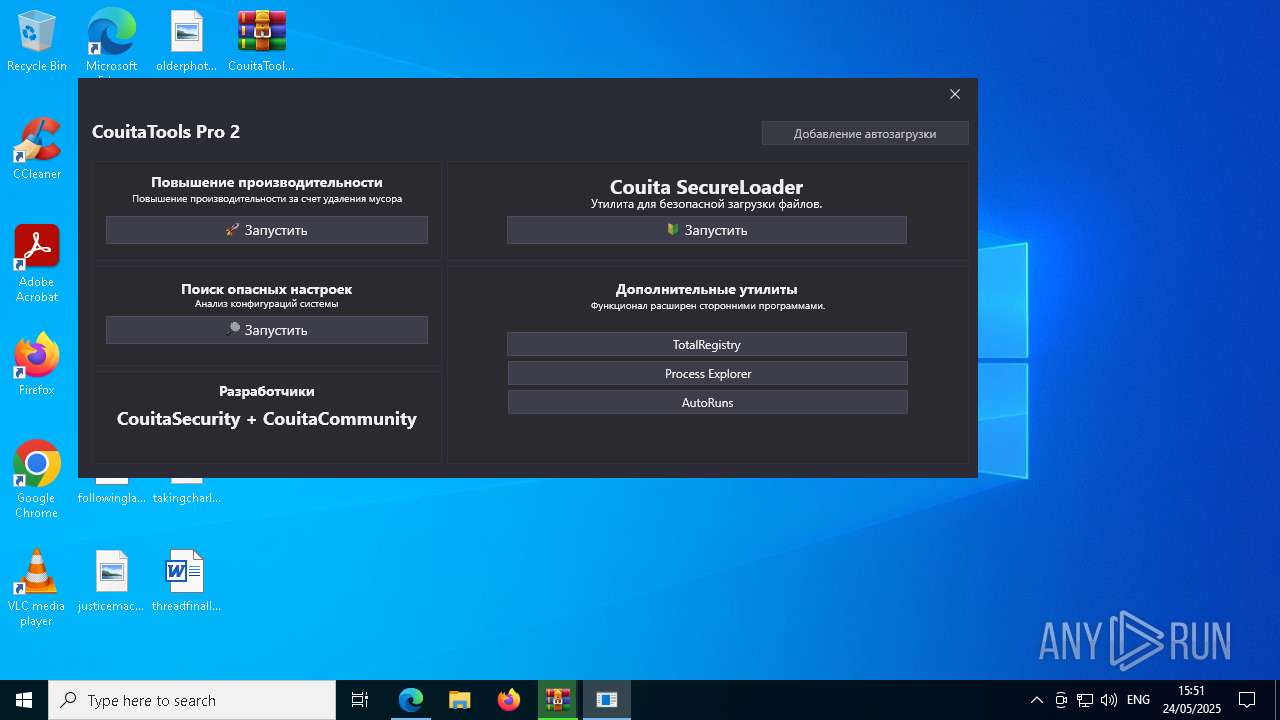
Task: Open Adobe Acrobat desktop shortcut
Action: coord(37,264)
